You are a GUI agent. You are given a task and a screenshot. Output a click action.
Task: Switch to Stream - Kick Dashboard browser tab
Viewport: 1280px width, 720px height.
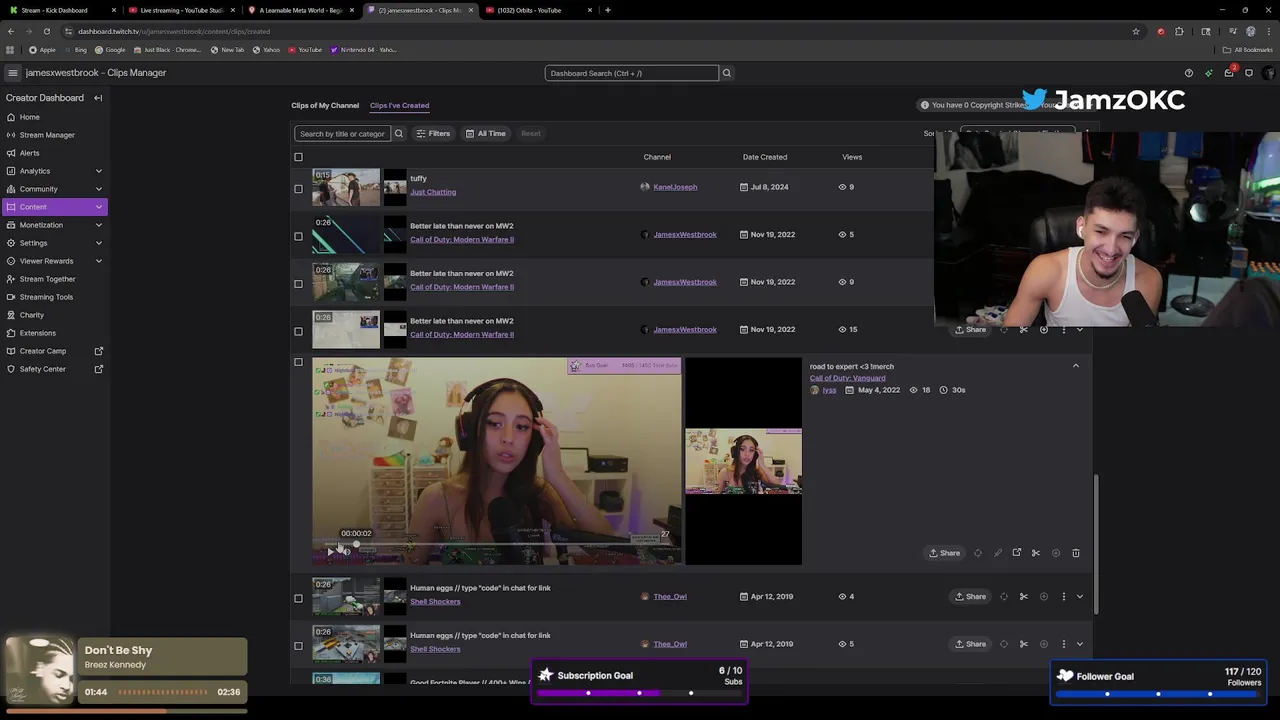tap(60, 10)
